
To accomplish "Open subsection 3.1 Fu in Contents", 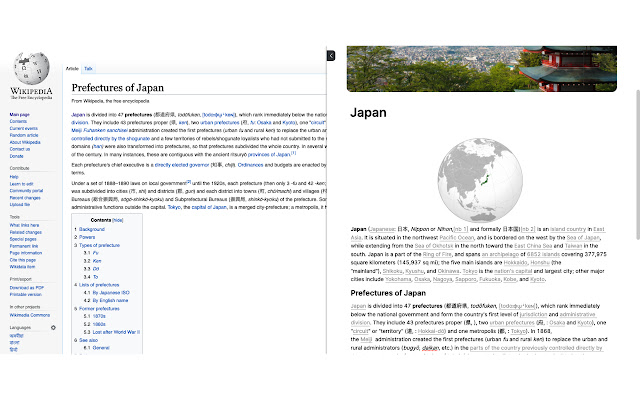I will pos(96,253).
